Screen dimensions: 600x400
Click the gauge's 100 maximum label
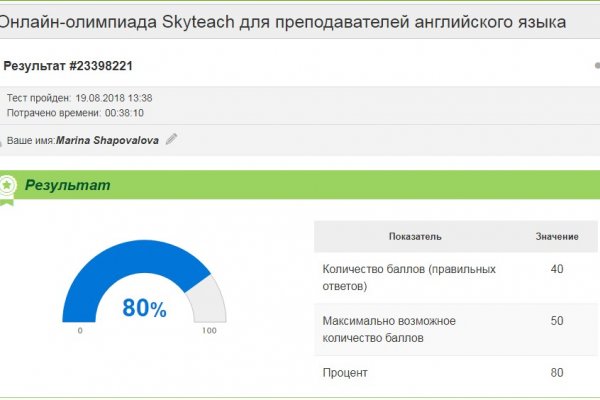pos(209,330)
